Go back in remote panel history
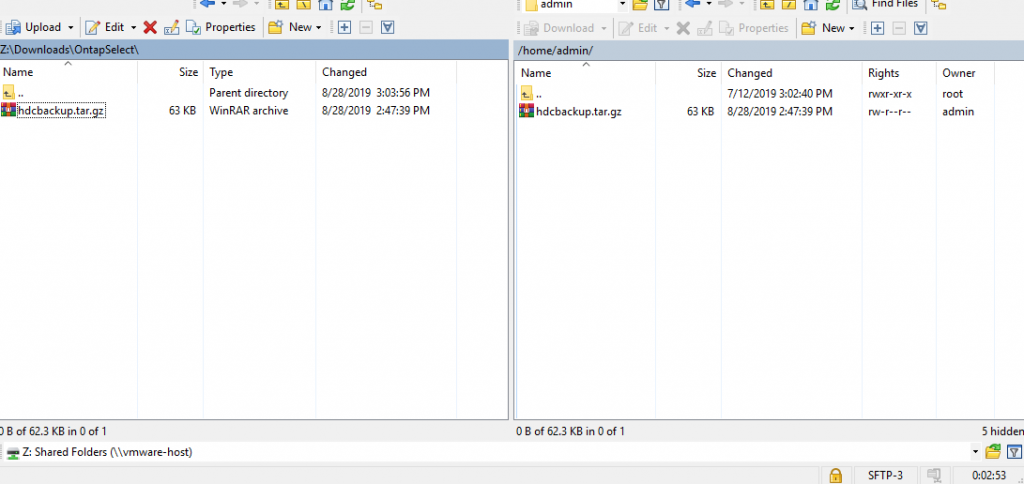This screenshot has width=1024, height=484. click(693, 4)
